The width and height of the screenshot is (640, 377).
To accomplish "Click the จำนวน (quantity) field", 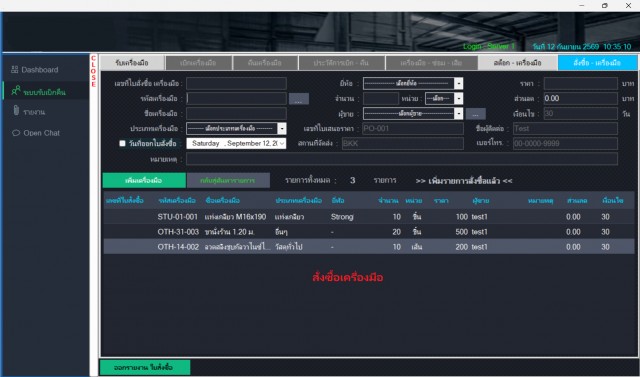I will [381, 98].
